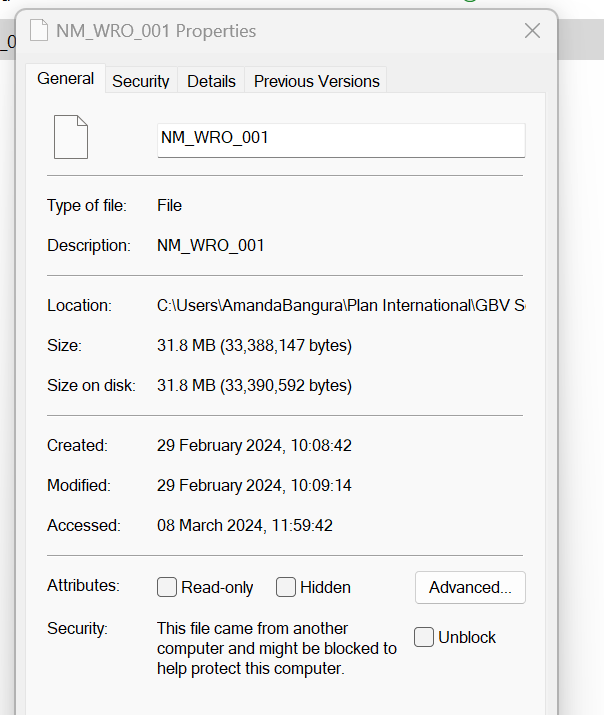Check the Unblock security checkbox
604x715 pixels.
424,637
